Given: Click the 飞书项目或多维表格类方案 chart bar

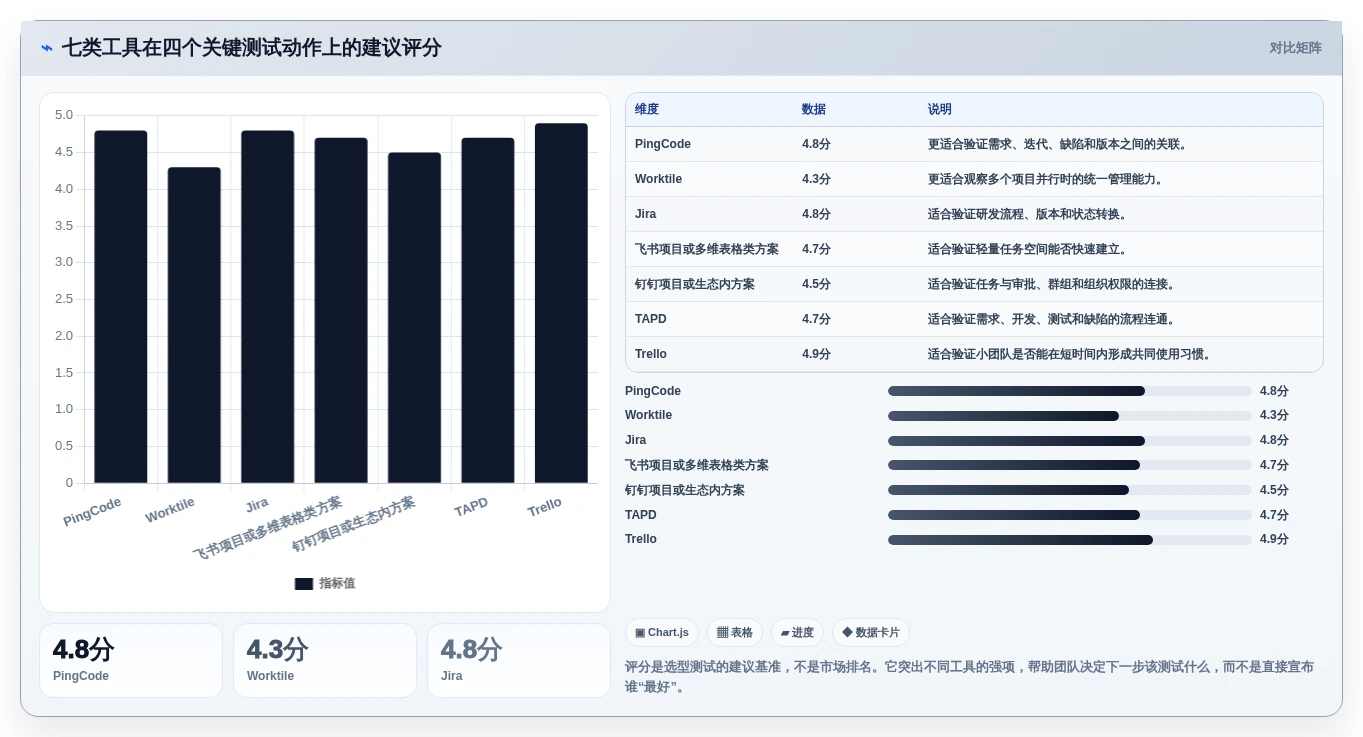Looking at the screenshot, I should click(341, 310).
